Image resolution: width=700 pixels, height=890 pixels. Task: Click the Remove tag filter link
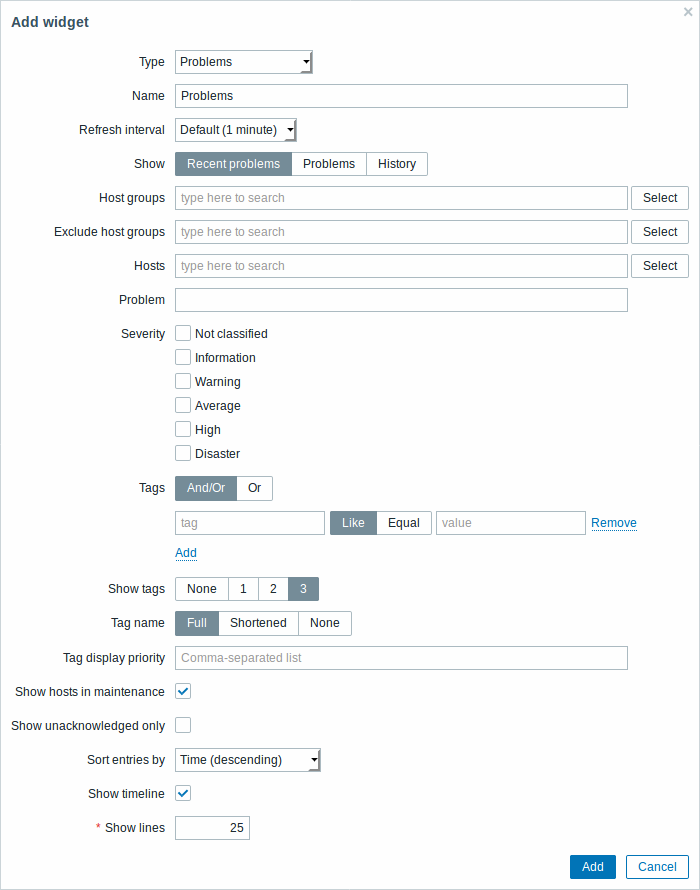tap(614, 523)
